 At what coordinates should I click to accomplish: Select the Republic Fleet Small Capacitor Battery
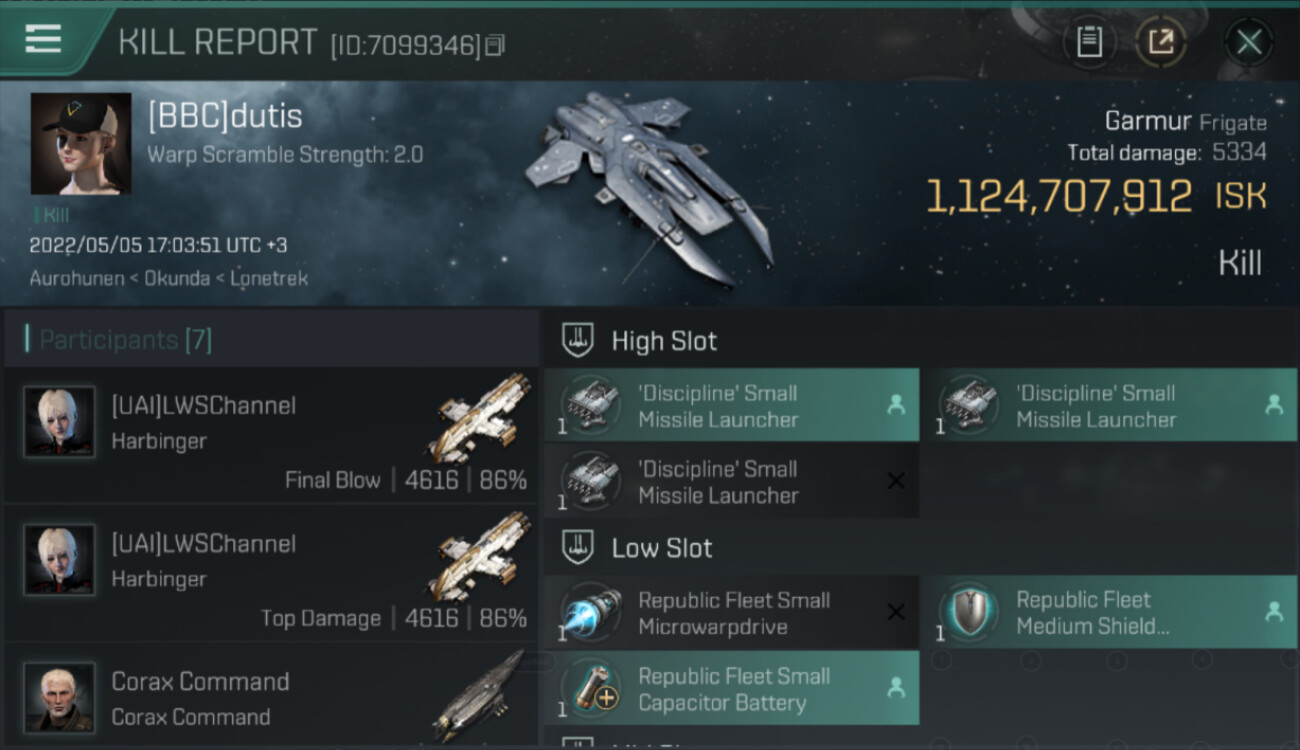pos(731,688)
